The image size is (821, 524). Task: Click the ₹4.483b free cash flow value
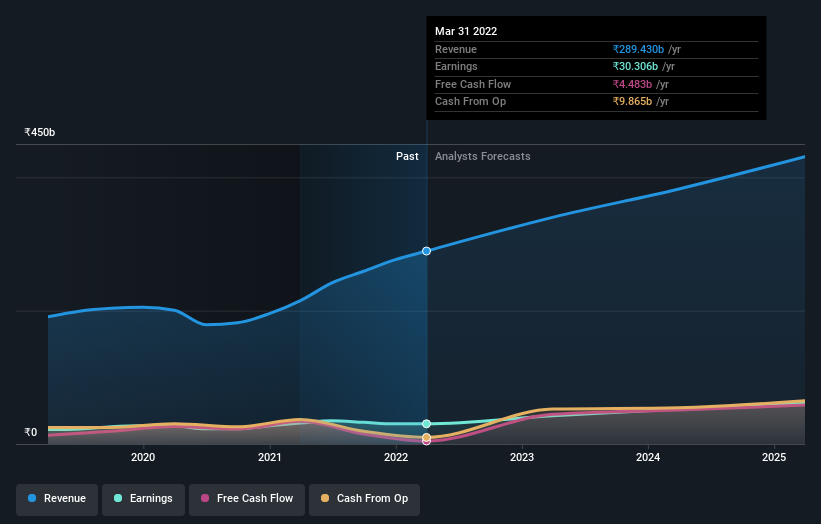tap(633, 84)
